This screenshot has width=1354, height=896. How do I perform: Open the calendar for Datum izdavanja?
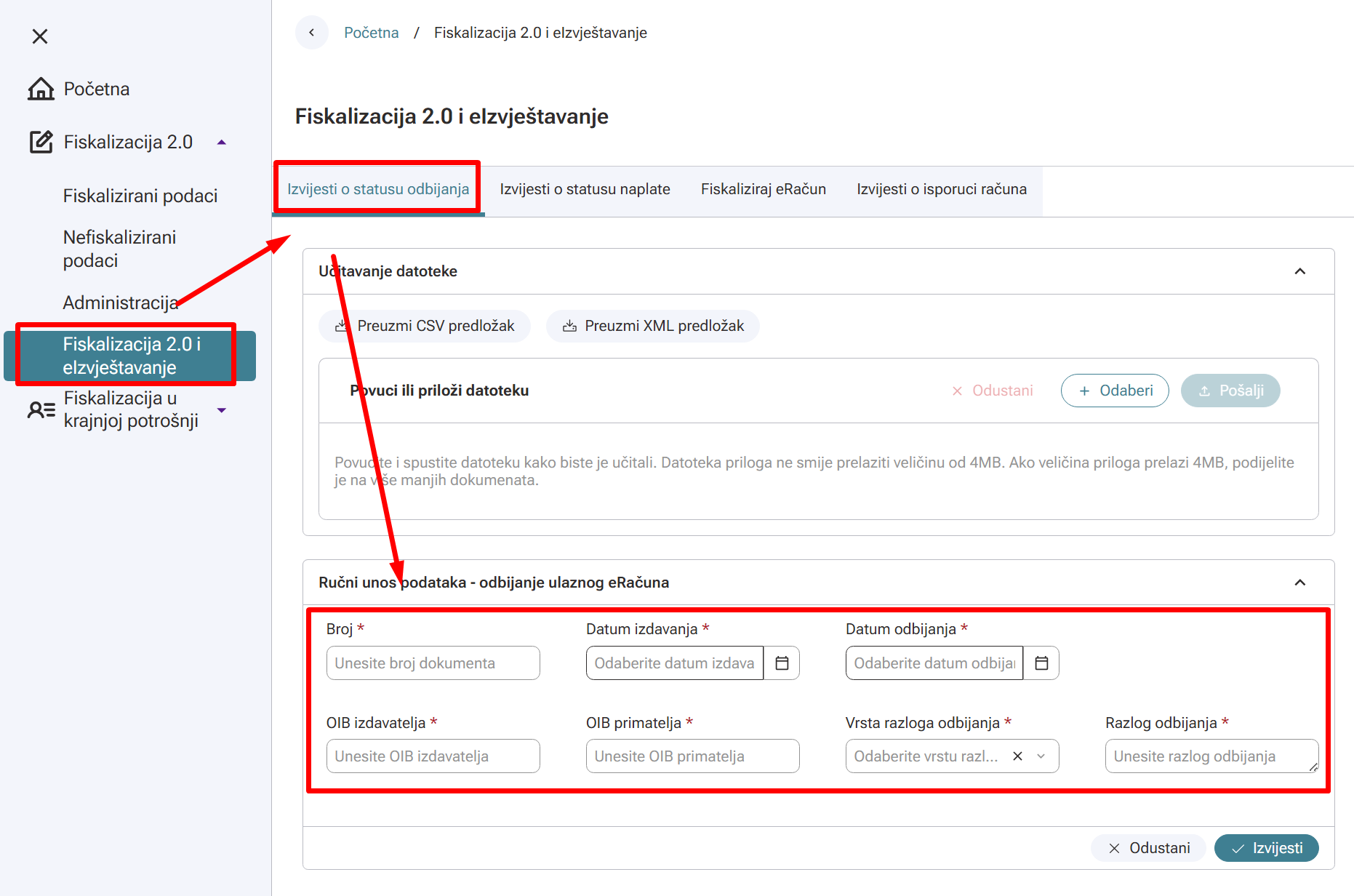(x=782, y=663)
